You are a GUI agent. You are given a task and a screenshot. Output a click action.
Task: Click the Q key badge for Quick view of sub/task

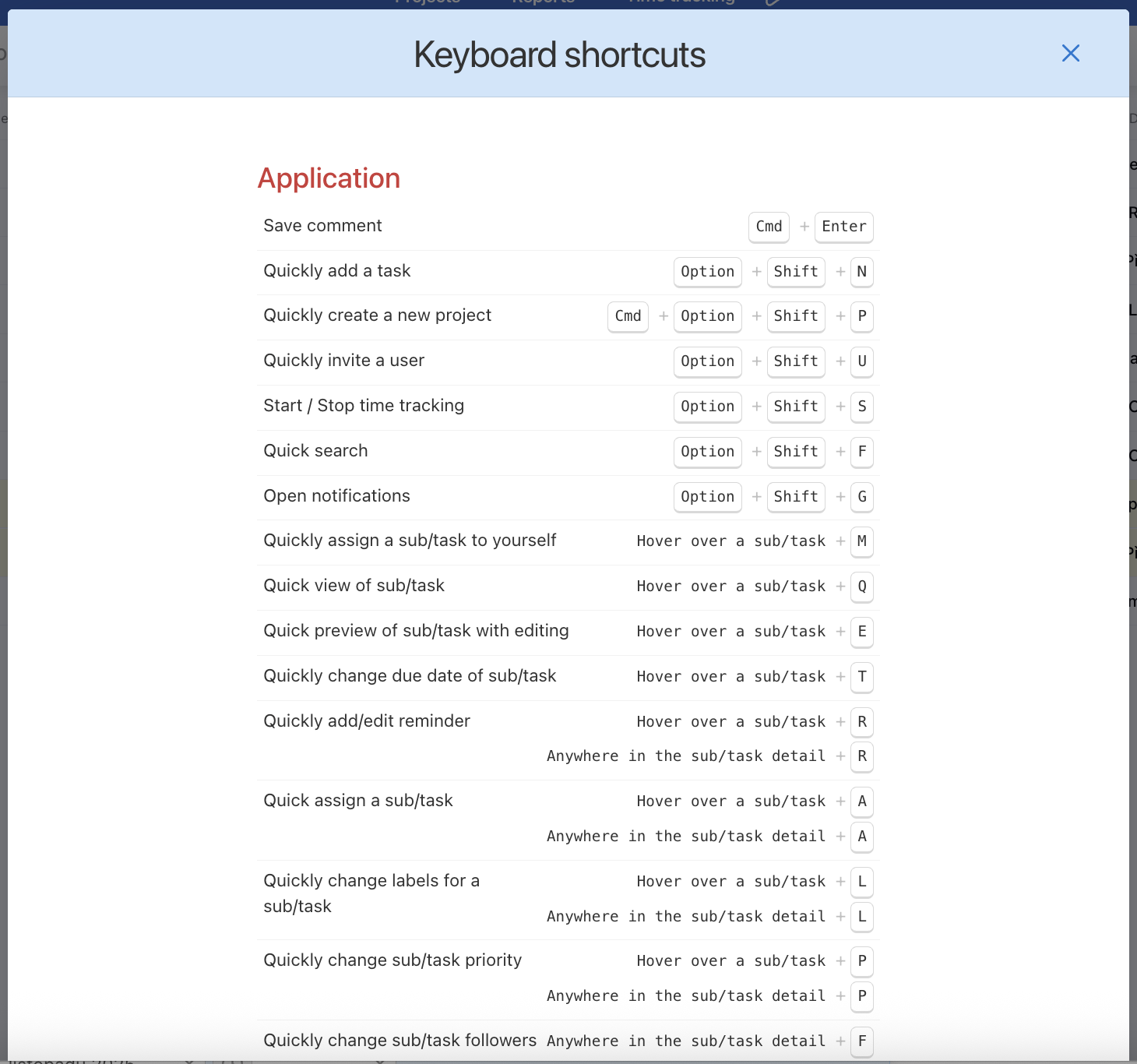click(861, 587)
